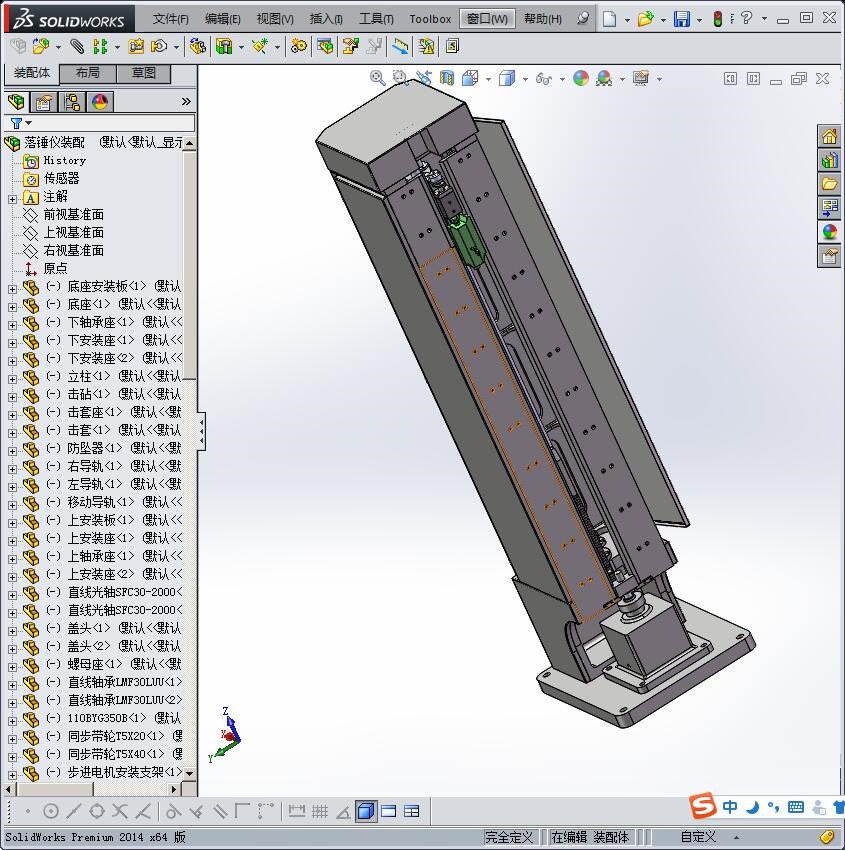Click the Smart Fasteners icon
845x850 pixels.
point(136,47)
